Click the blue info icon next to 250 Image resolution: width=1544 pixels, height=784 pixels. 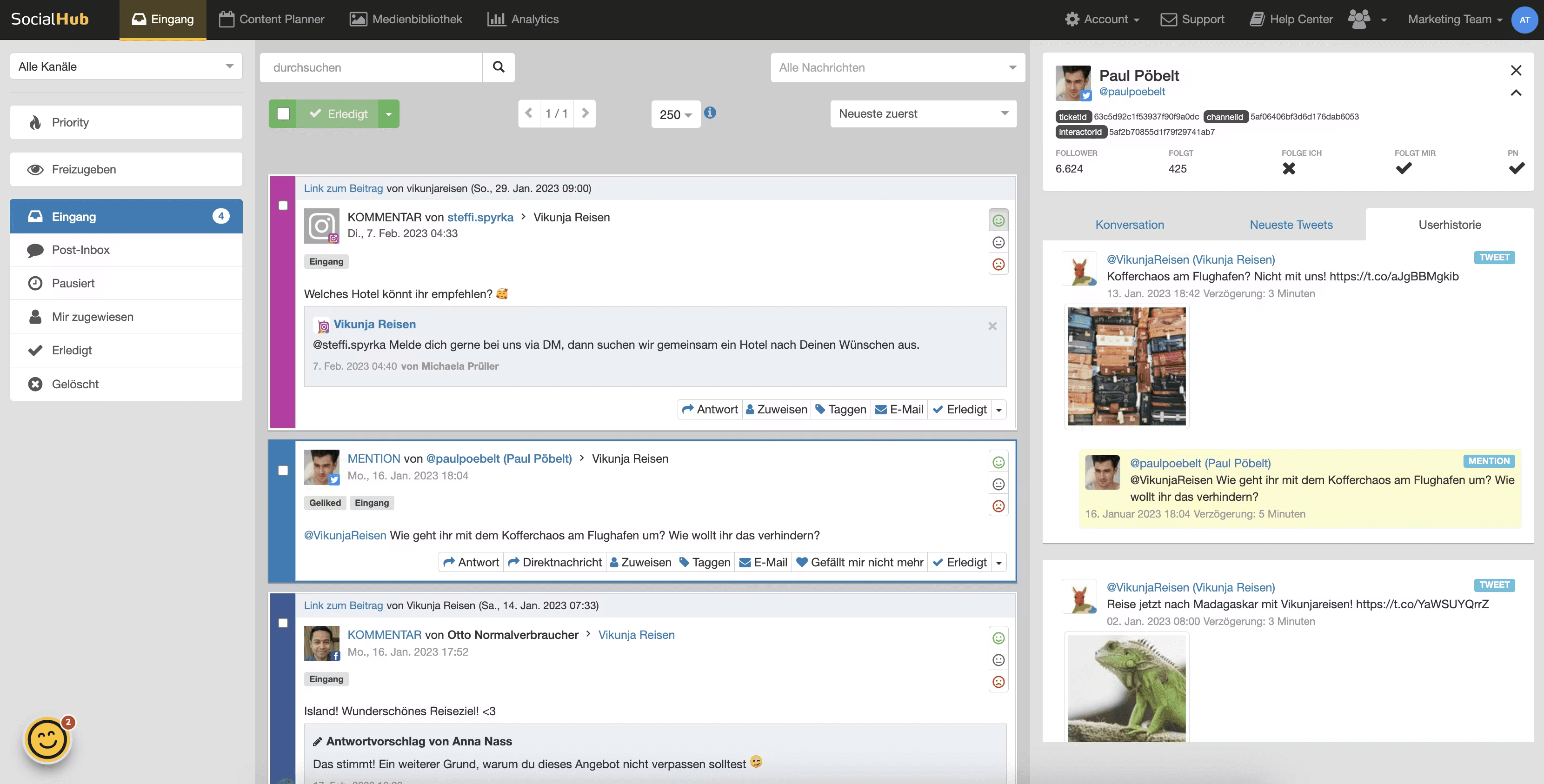710,113
